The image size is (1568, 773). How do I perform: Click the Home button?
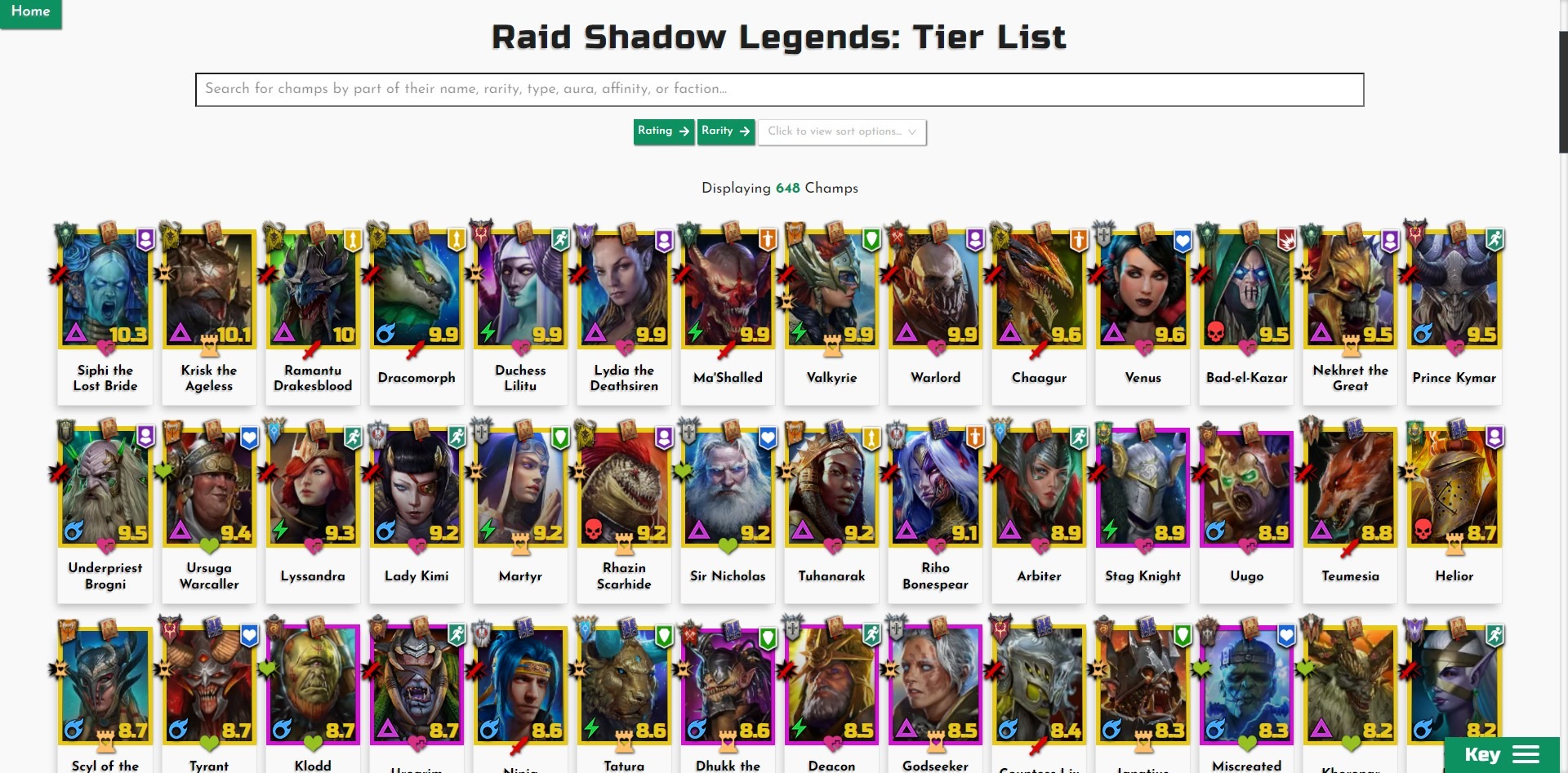(31, 13)
